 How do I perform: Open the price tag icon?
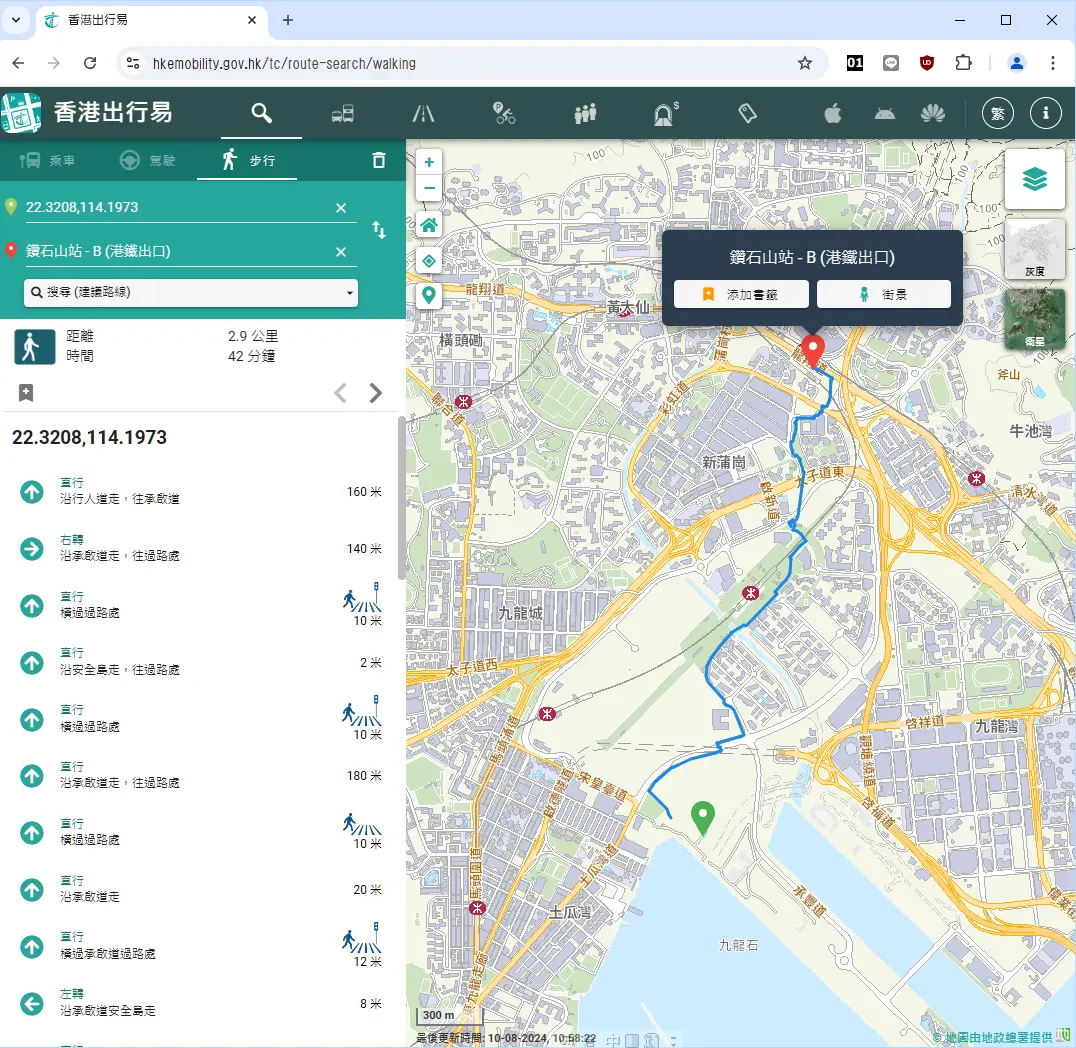747,113
